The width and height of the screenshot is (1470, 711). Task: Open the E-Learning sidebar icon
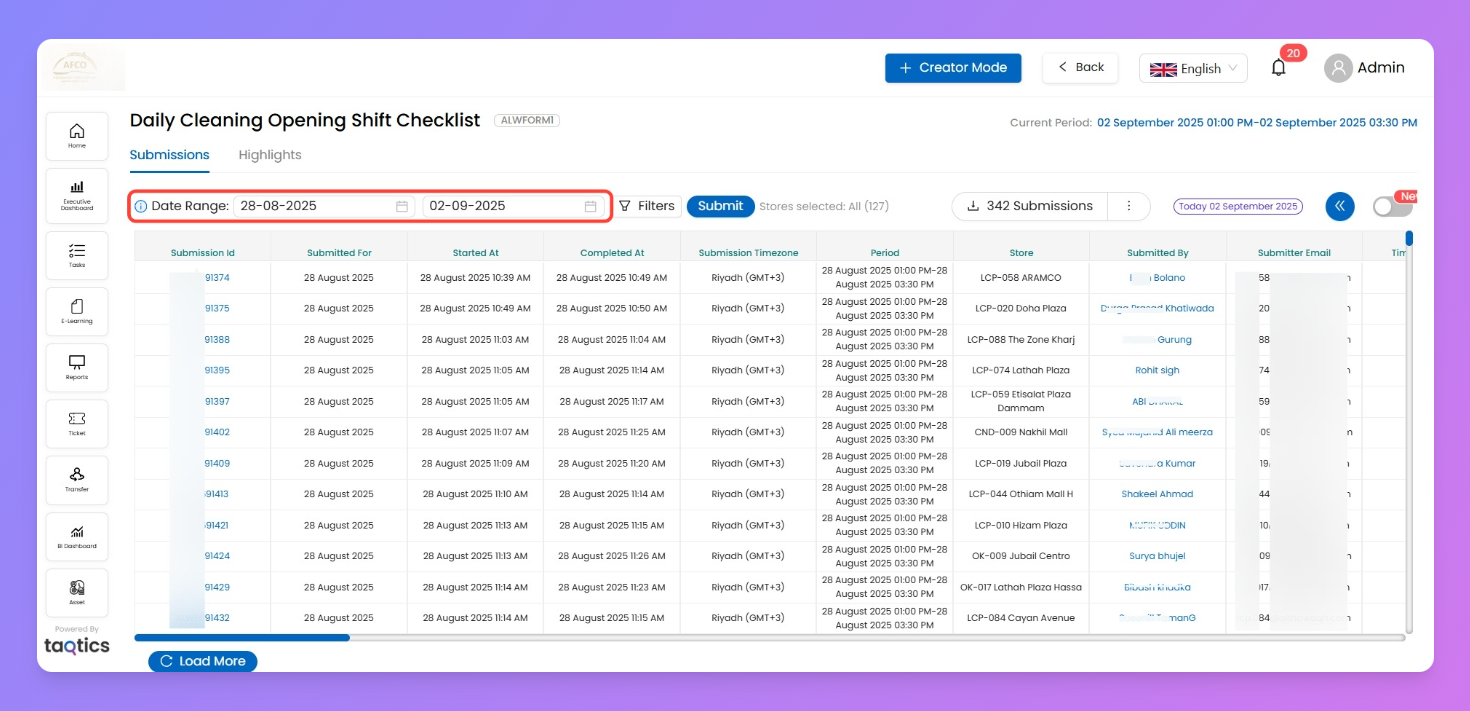77,312
